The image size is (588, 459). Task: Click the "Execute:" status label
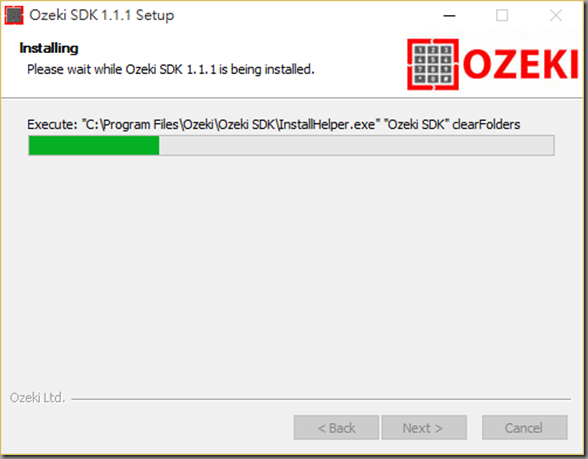(52, 124)
